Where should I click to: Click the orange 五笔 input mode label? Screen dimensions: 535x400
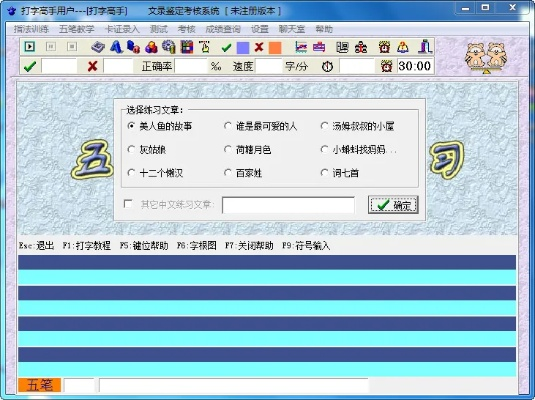(40, 385)
